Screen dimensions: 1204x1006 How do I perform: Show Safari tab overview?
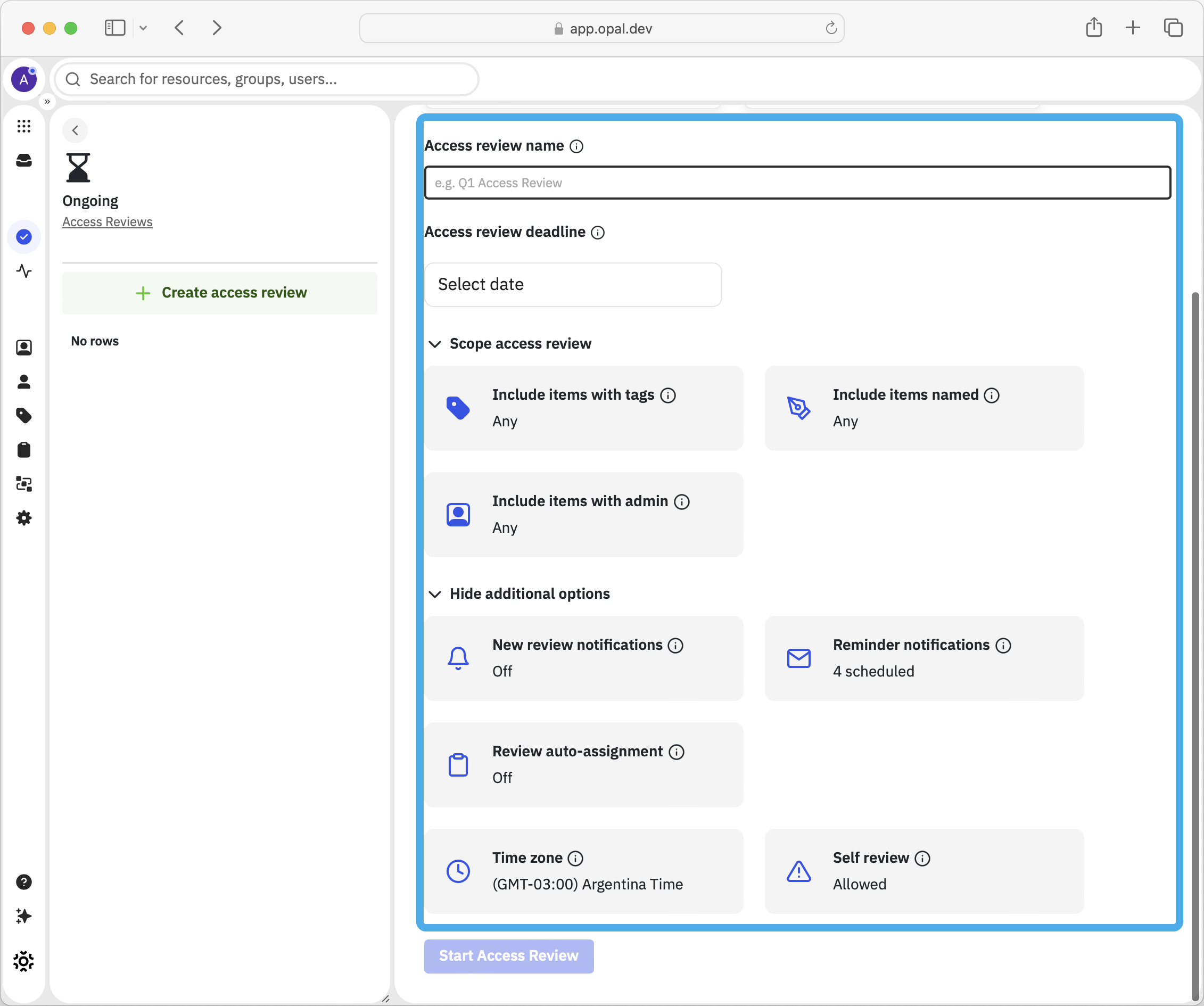pos(1173,28)
